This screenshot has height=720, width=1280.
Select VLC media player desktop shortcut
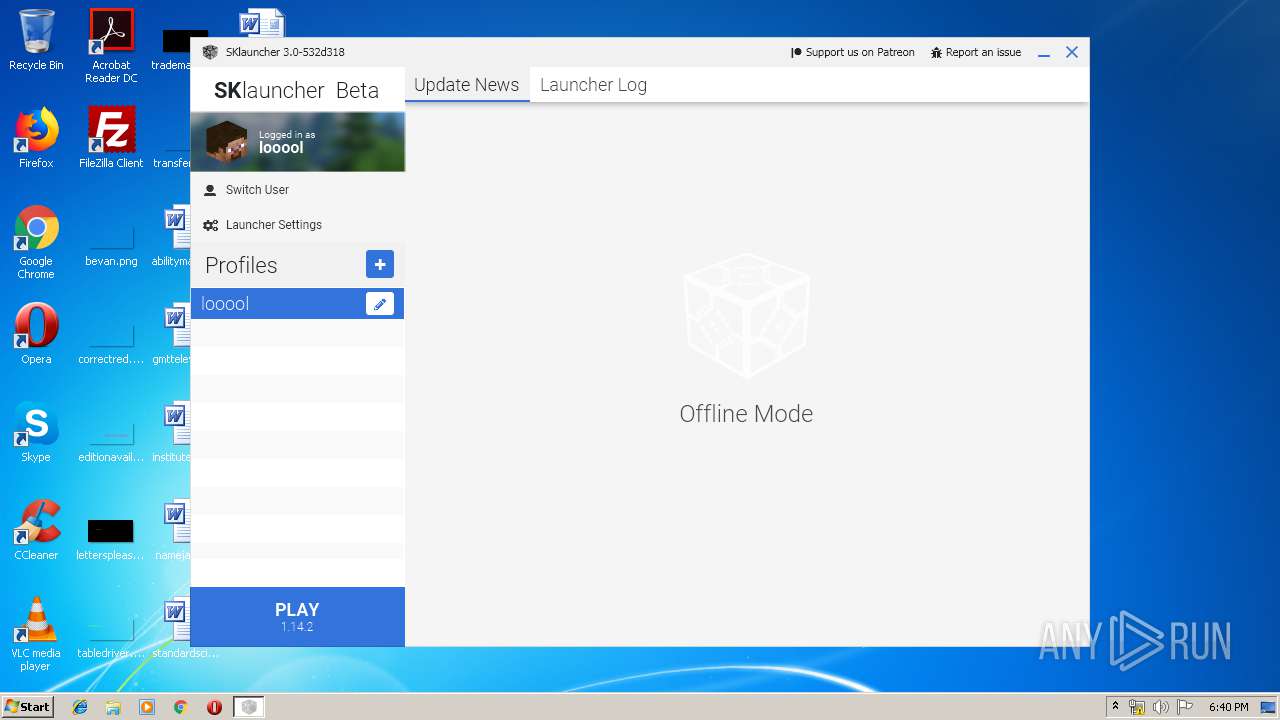[36, 634]
